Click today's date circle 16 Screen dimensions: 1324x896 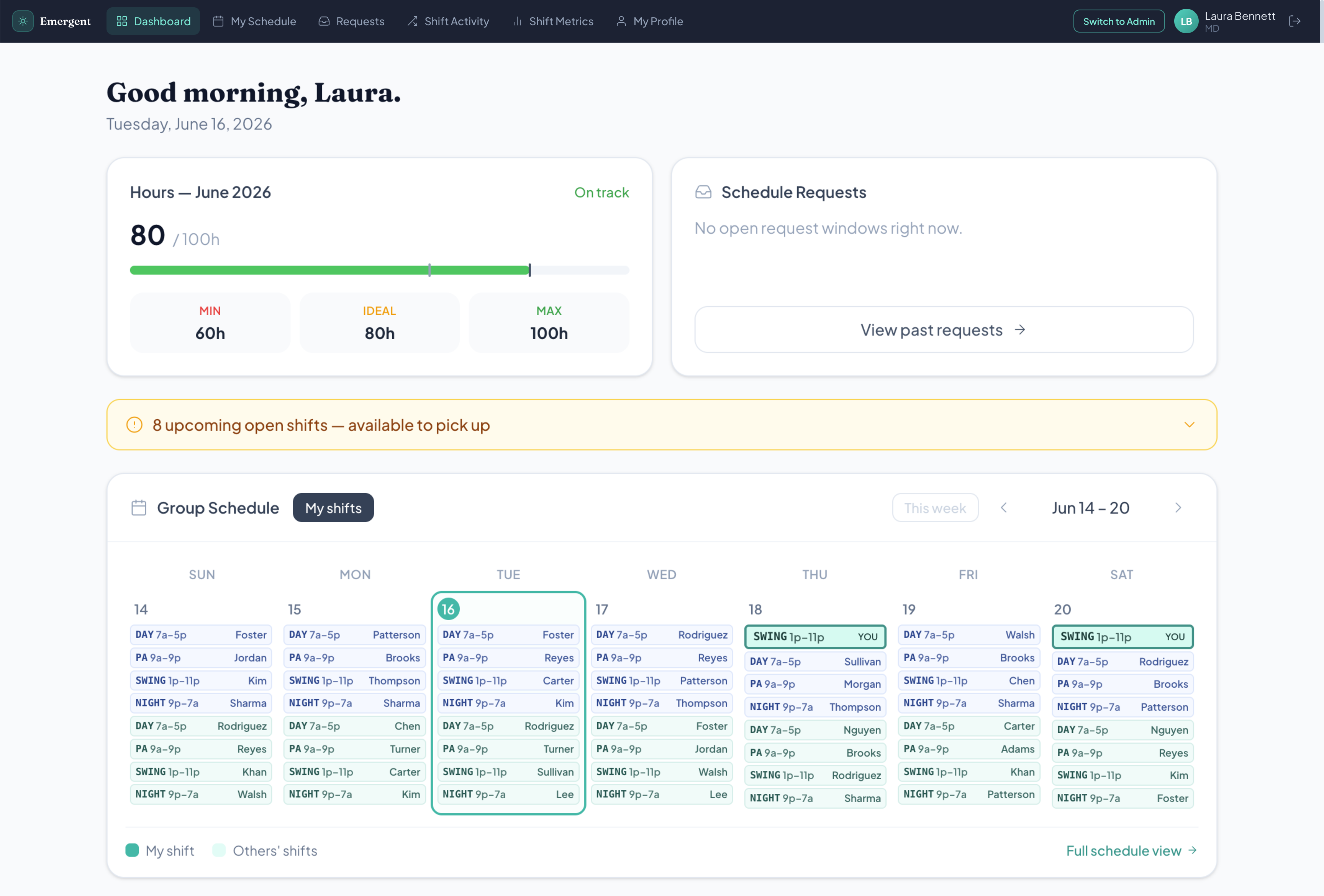[x=448, y=609]
